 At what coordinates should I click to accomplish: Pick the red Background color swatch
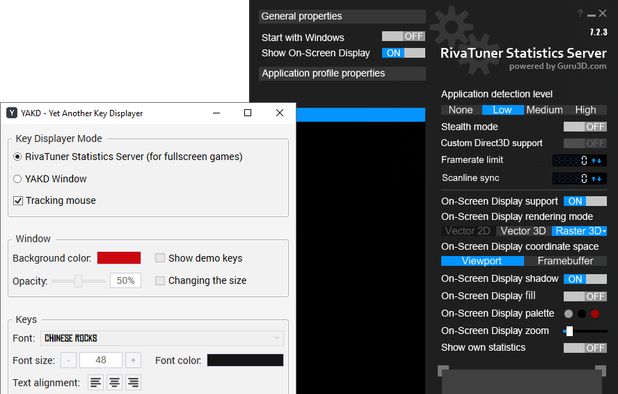click(119, 258)
